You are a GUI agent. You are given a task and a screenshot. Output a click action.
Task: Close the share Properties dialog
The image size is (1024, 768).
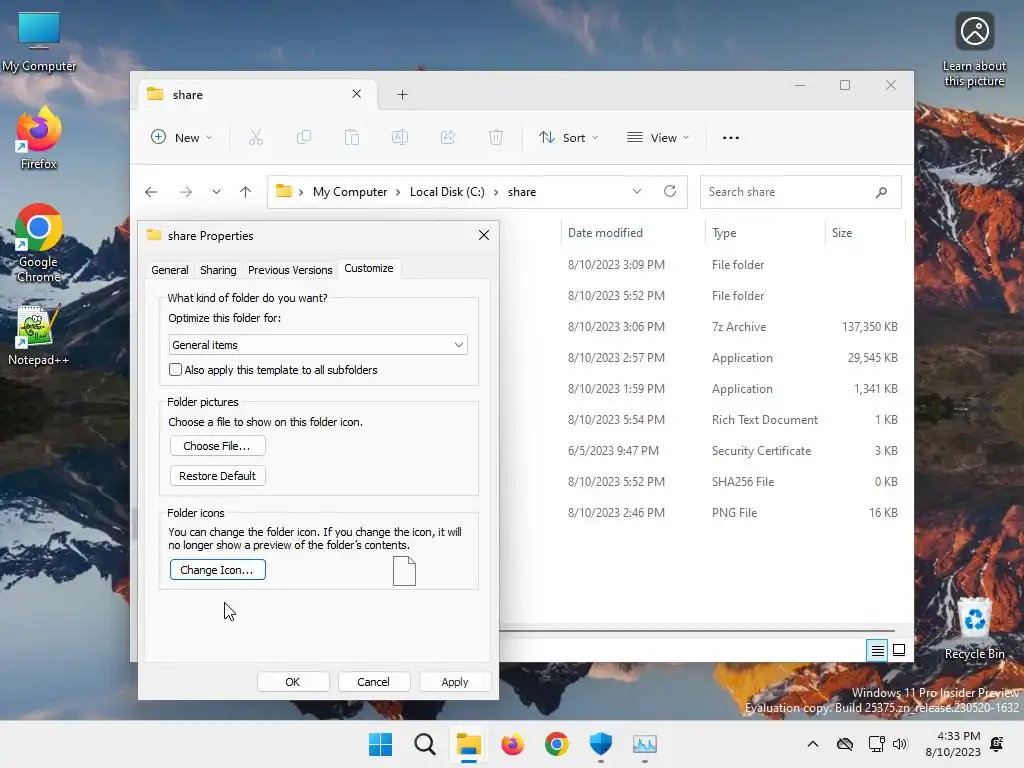tap(484, 235)
